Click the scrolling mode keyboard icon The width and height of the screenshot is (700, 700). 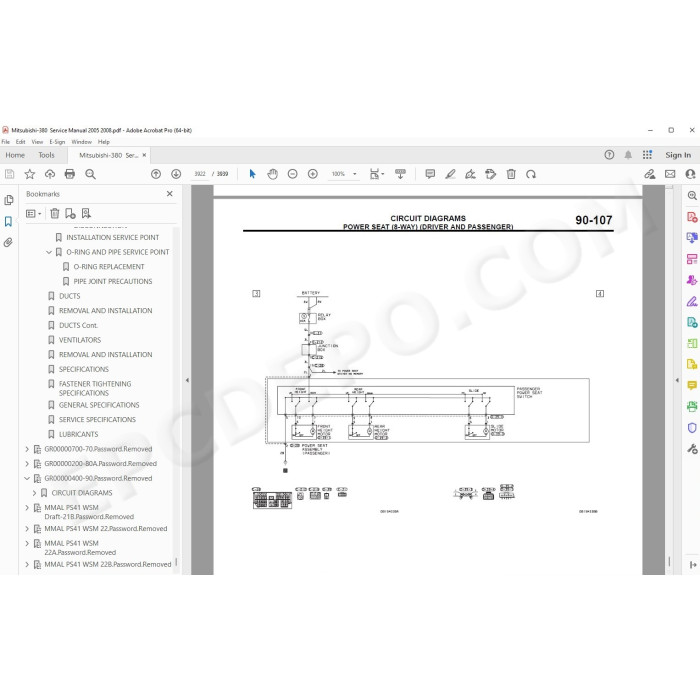400,174
